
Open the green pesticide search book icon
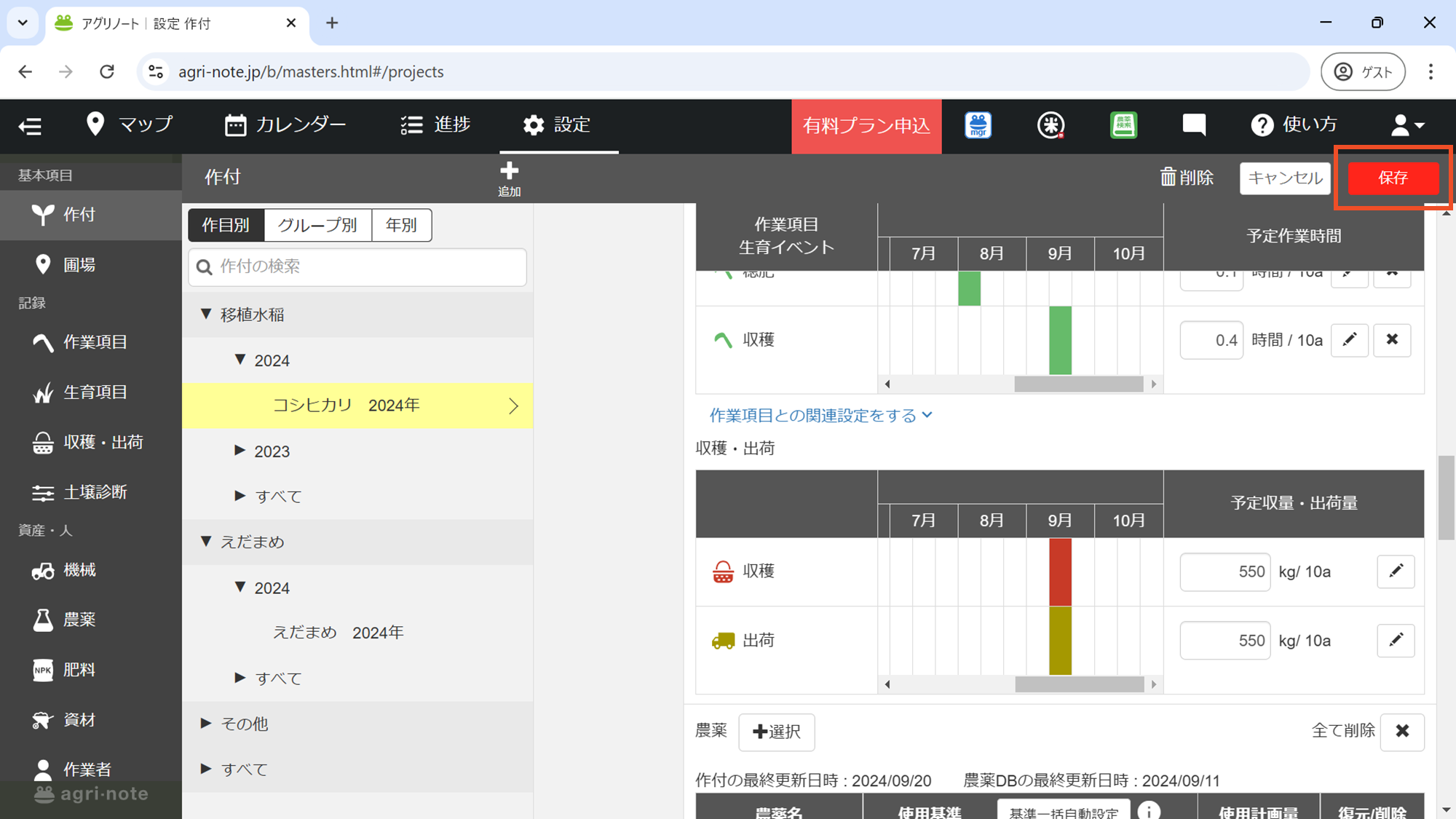[1123, 124]
